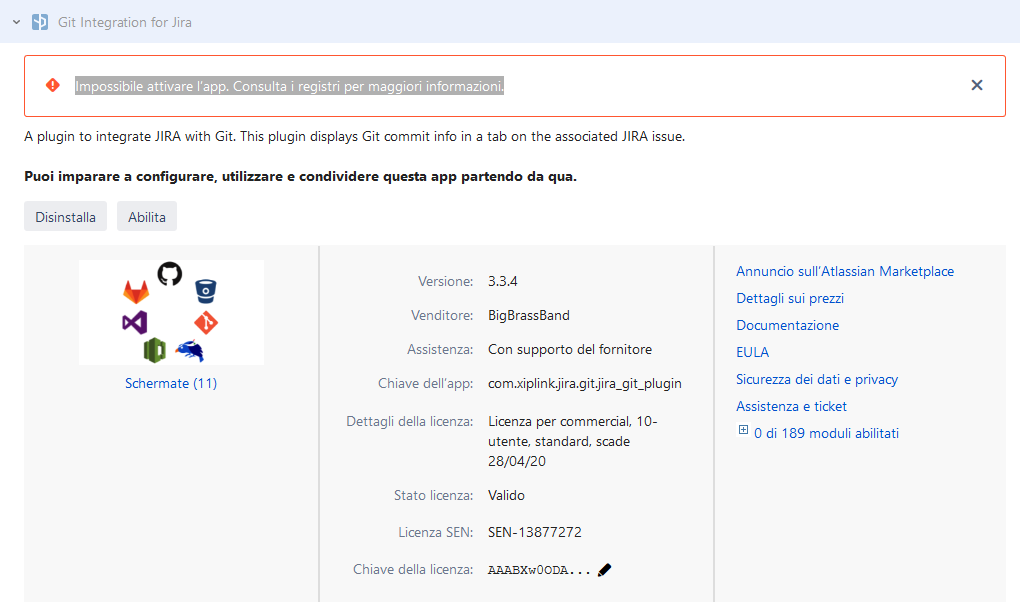Collapse the Git Integration for Jira row

click(16, 22)
